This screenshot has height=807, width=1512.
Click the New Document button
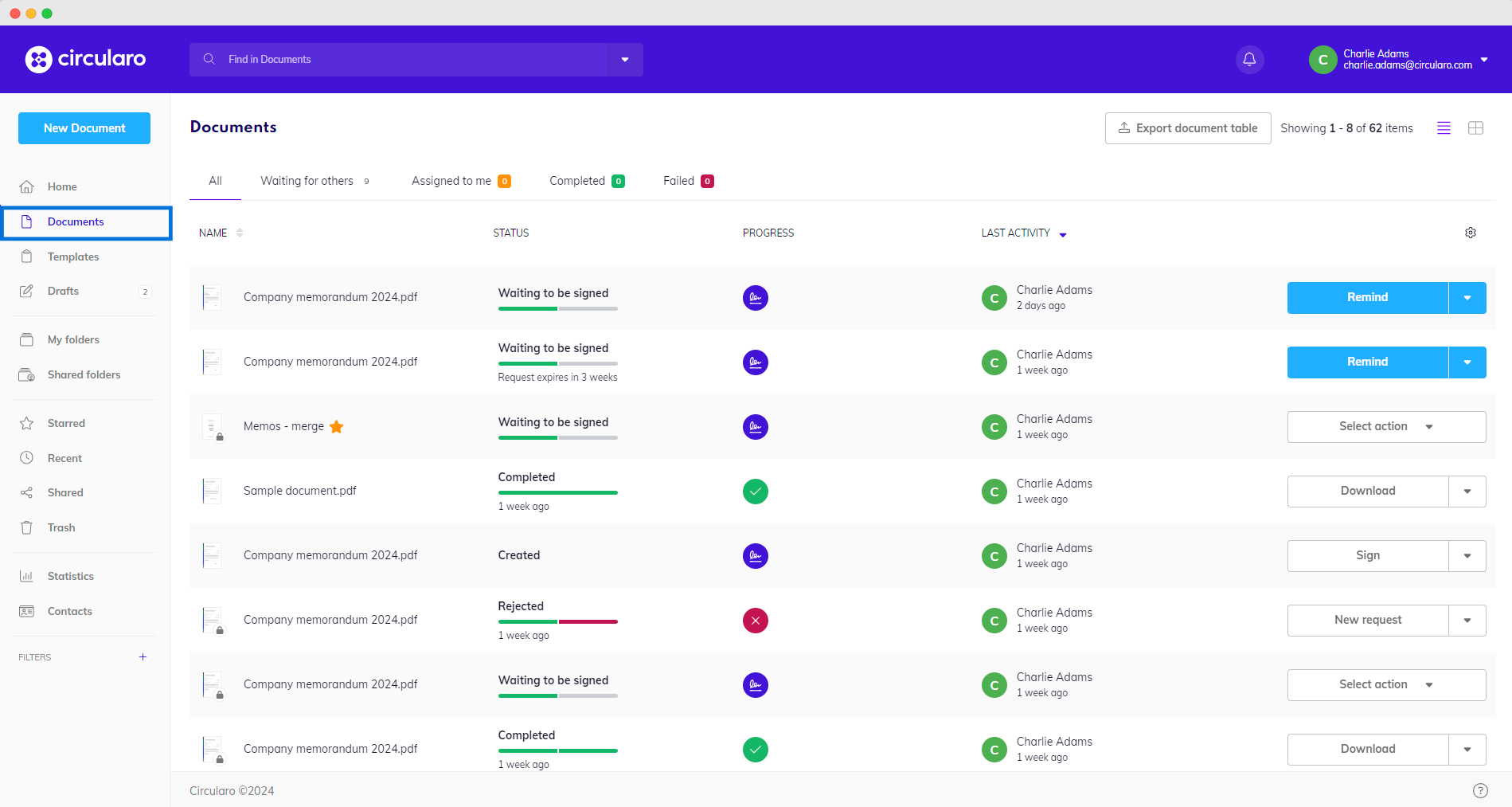coord(84,128)
